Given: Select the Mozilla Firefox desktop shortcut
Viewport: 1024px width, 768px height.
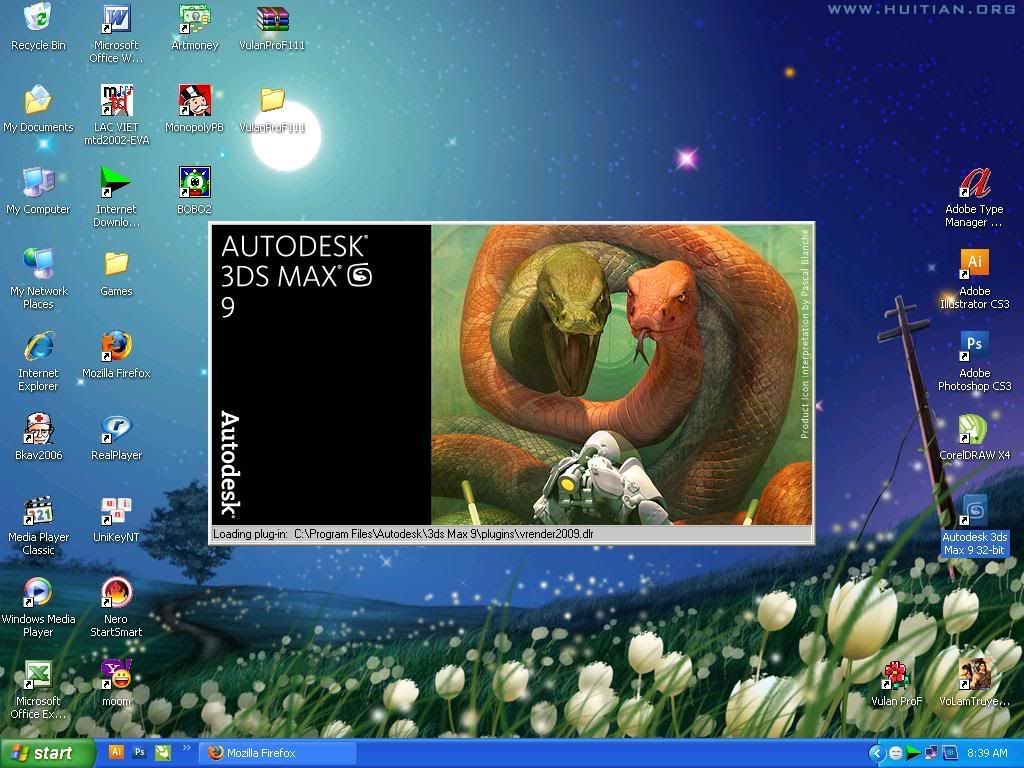Looking at the screenshot, I should click(x=116, y=355).
